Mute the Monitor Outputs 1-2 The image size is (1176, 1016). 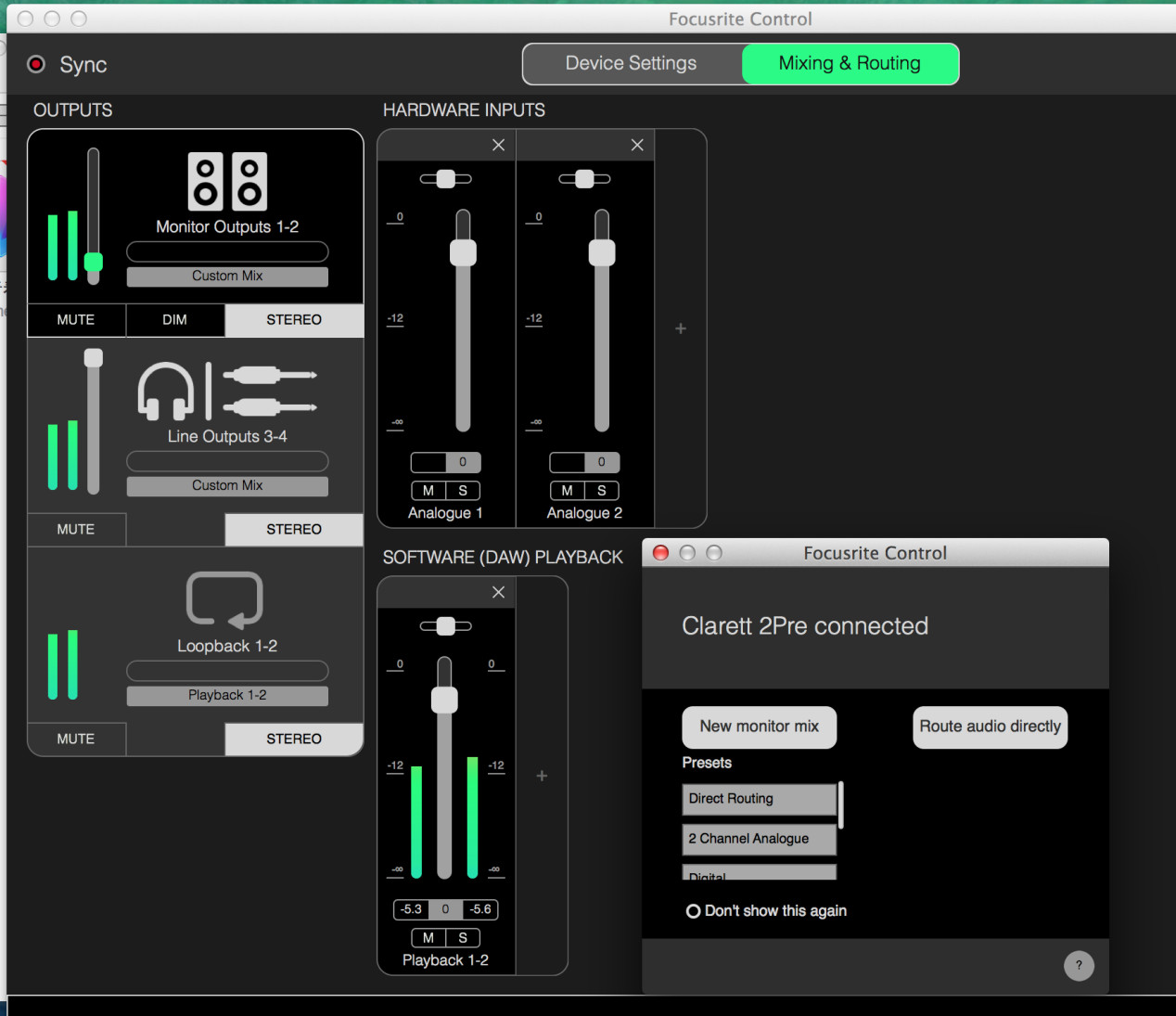[x=76, y=320]
